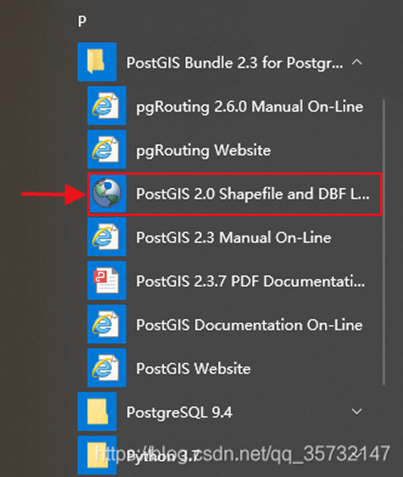Click the PostGIS Bundle folder icon

pyautogui.click(x=97, y=62)
